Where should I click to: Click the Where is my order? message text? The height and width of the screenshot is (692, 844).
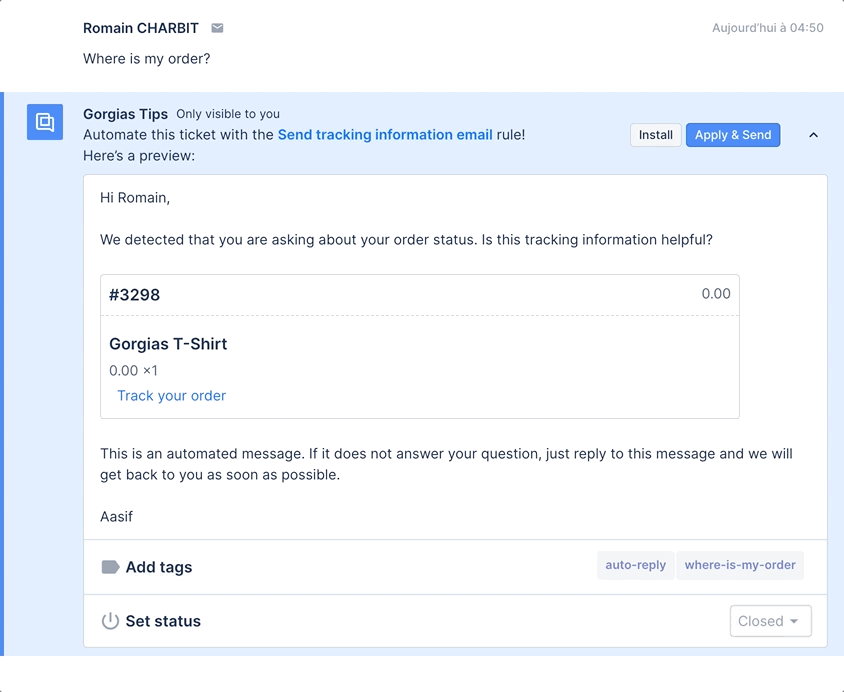[146, 59]
